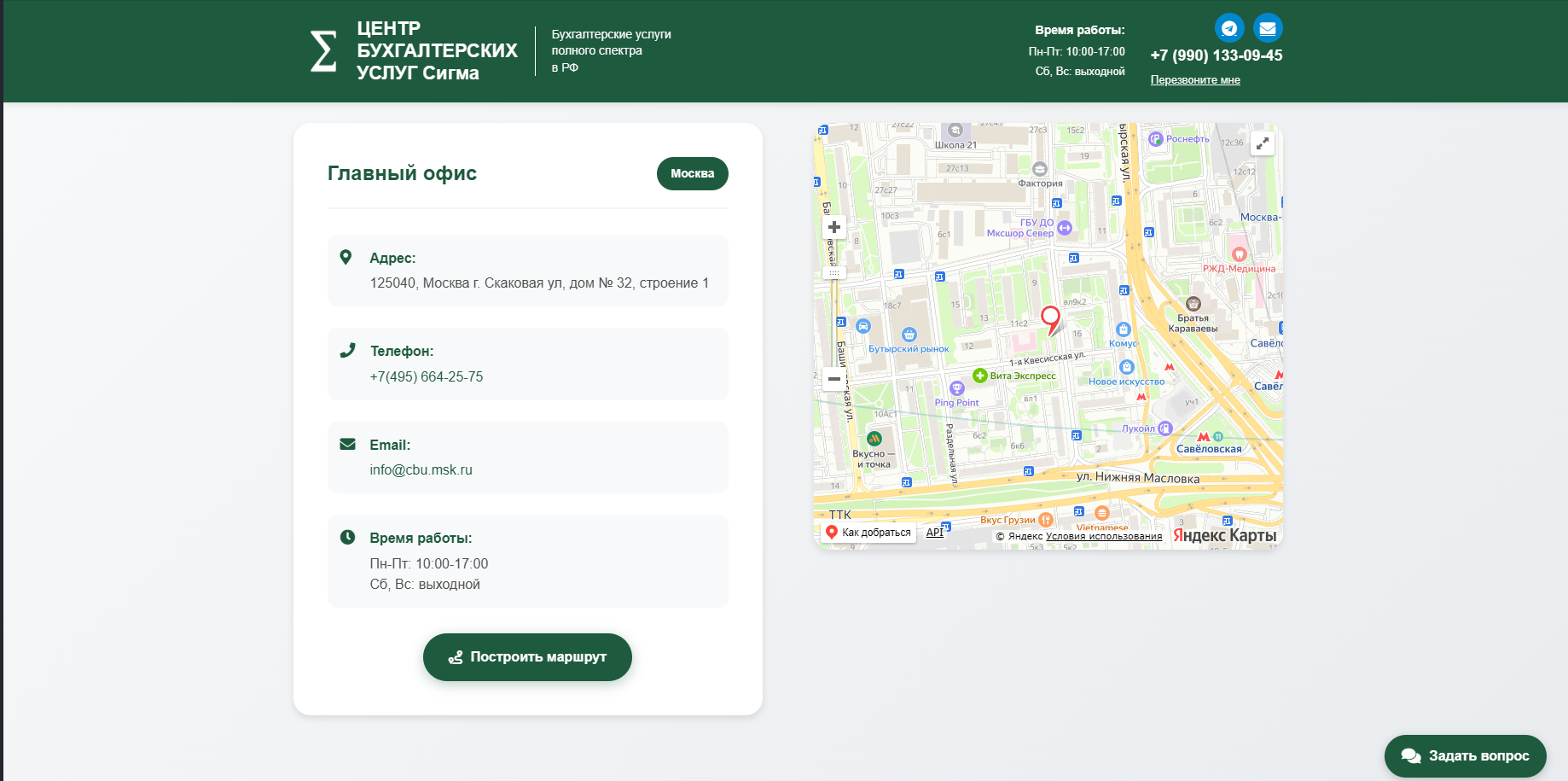Zoom out the map with minus button
Image resolution: width=1568 pixels, height=781 pixels.
[834, 379]
